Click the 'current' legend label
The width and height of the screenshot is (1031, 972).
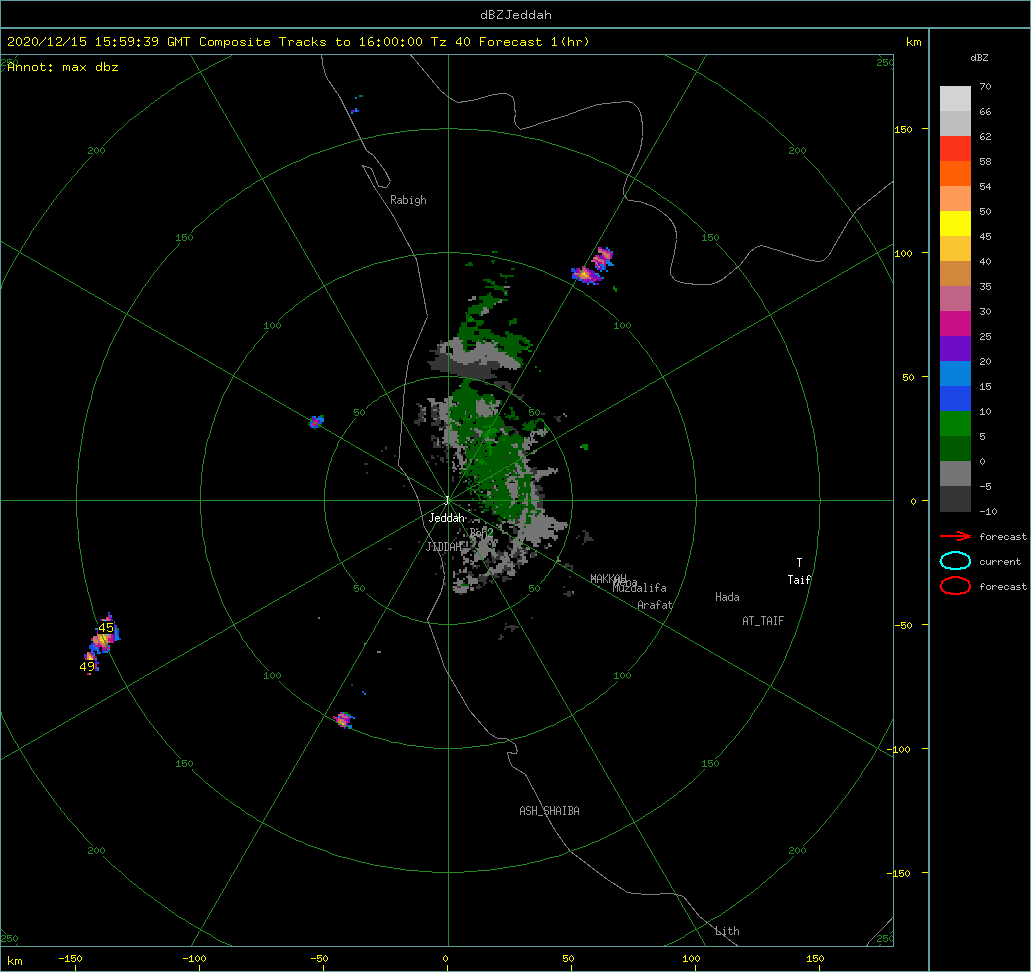tap(1000, 562)
